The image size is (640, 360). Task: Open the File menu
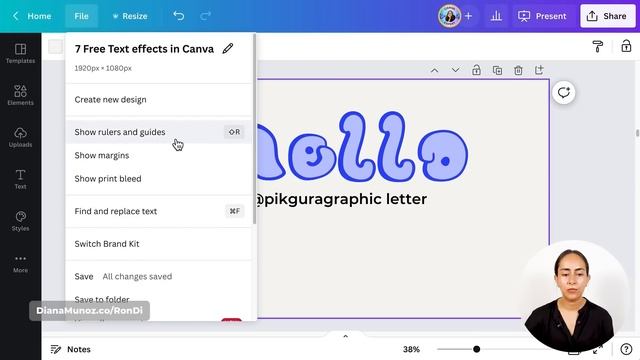[81, 16]
